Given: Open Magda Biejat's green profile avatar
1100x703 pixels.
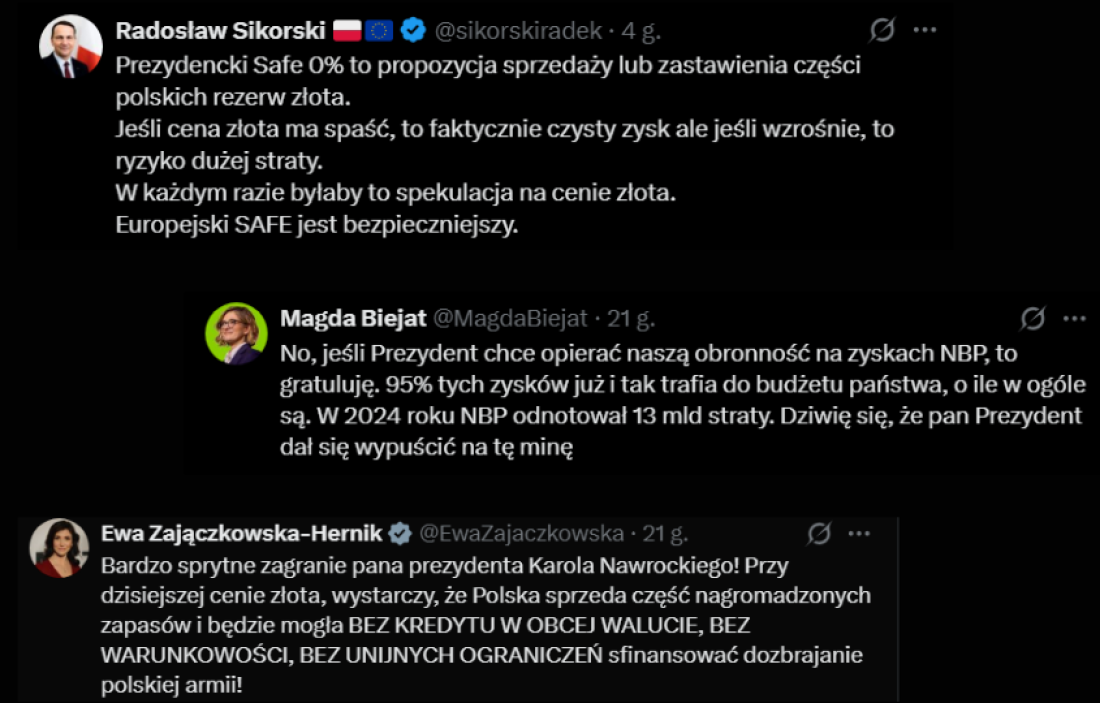Looking at the screenshot, I should coord(236,334).
